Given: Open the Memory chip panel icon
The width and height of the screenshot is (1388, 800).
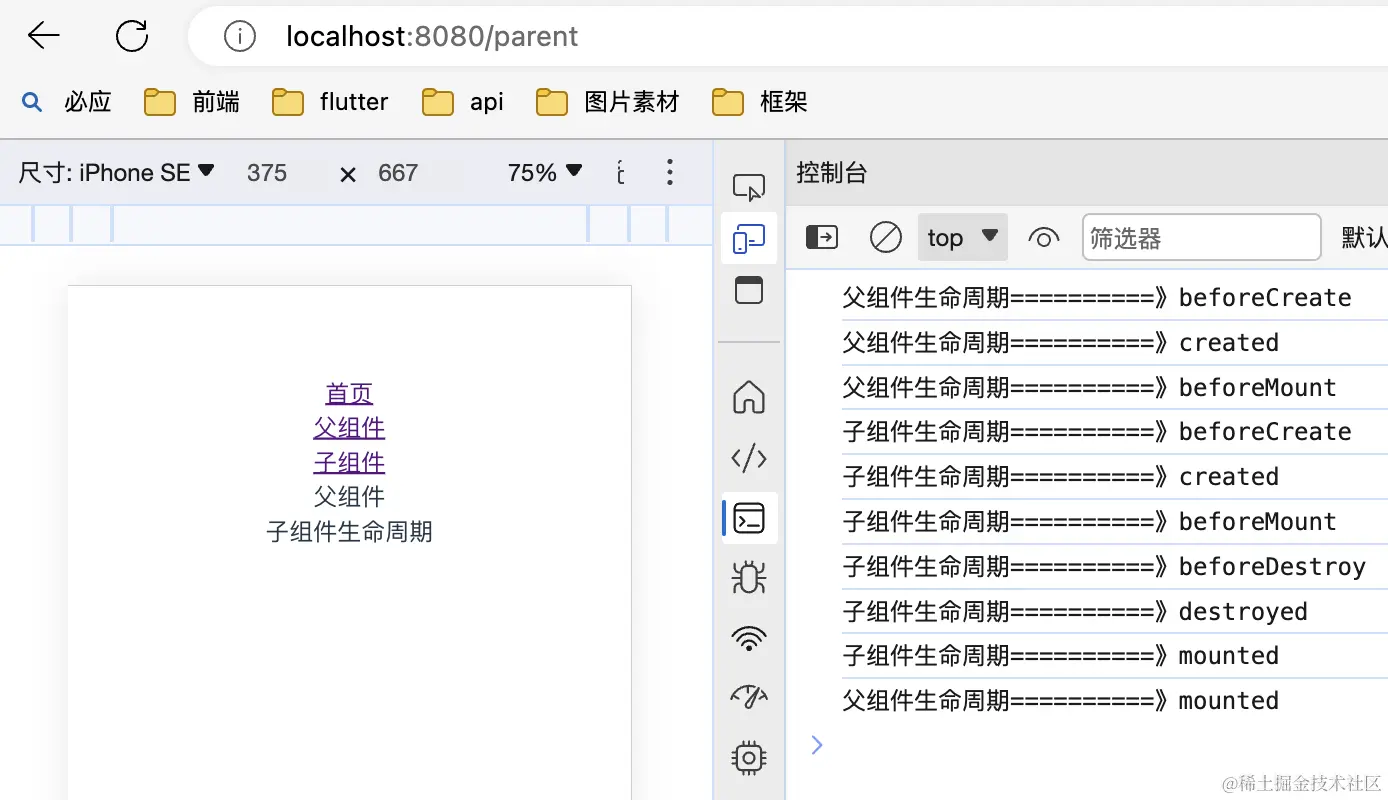Looking at the screenshot, I should [748, 757].
